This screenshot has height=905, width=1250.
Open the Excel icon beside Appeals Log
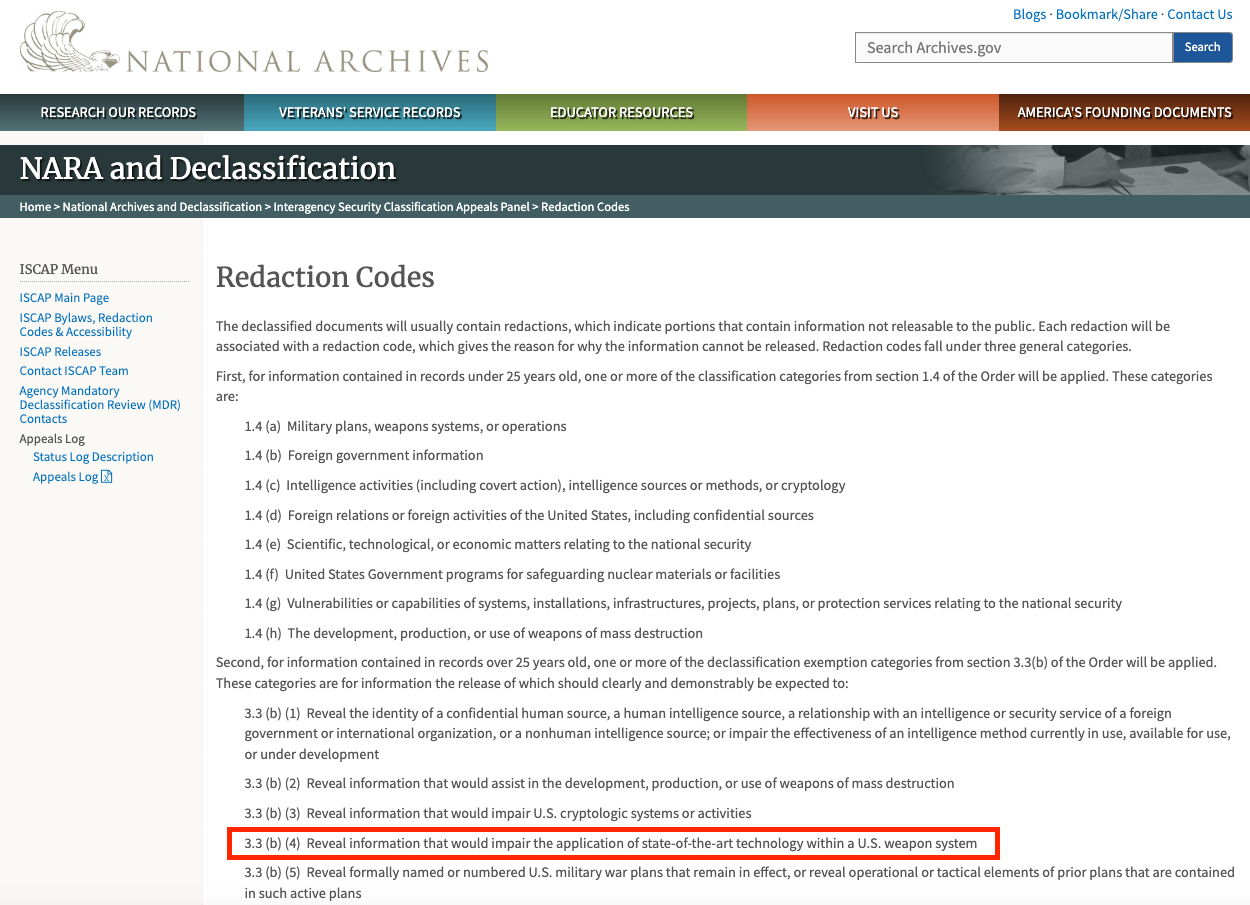pyautogui.click(x=107, y=477)
